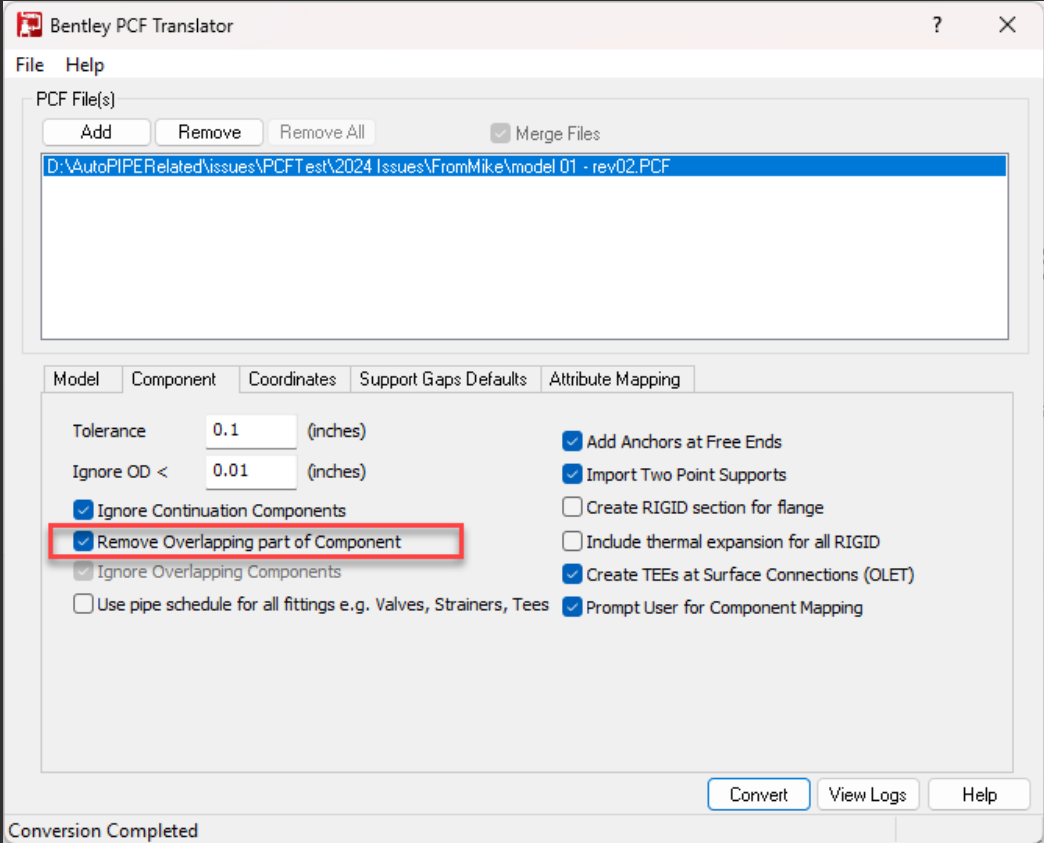The height and width of the screenshot is (843, 1044).
Task: Click the Tolerance input field
Action: pyautogui.click(x=251, y=431)
